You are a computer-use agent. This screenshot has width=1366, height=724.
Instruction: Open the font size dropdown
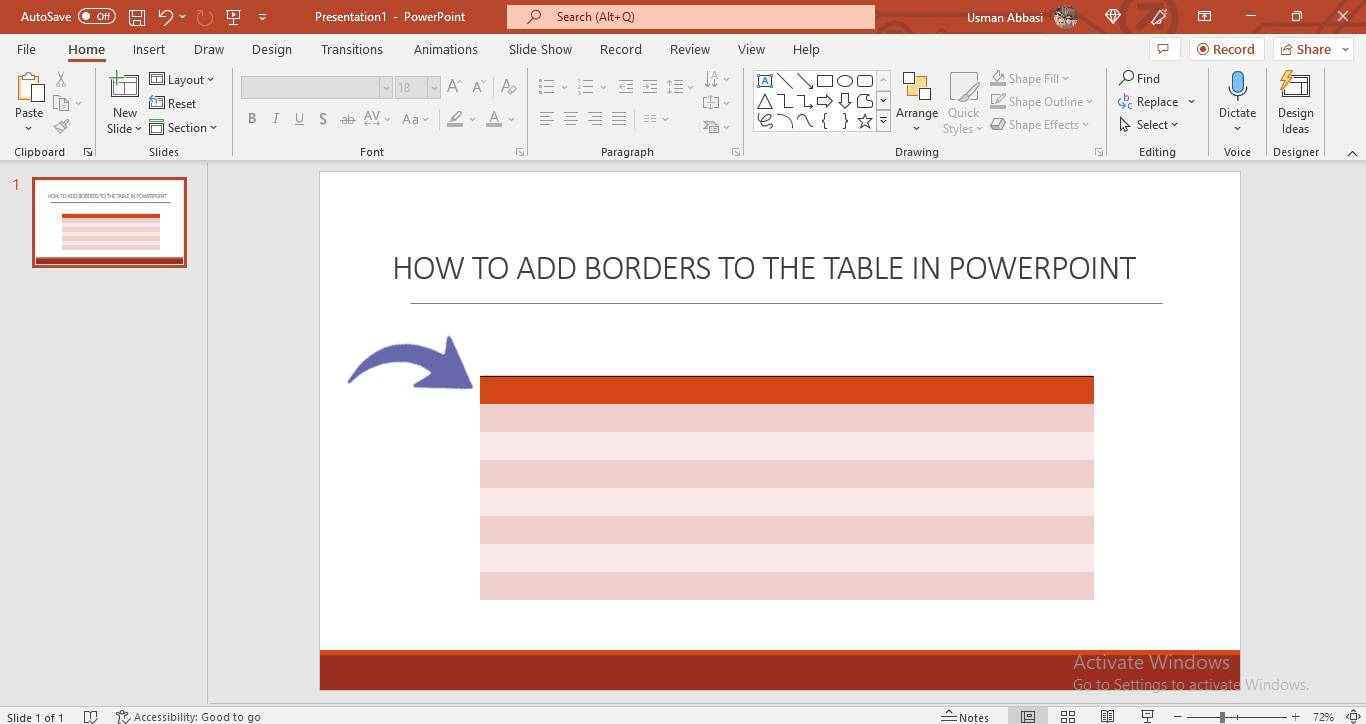point(433,88)
